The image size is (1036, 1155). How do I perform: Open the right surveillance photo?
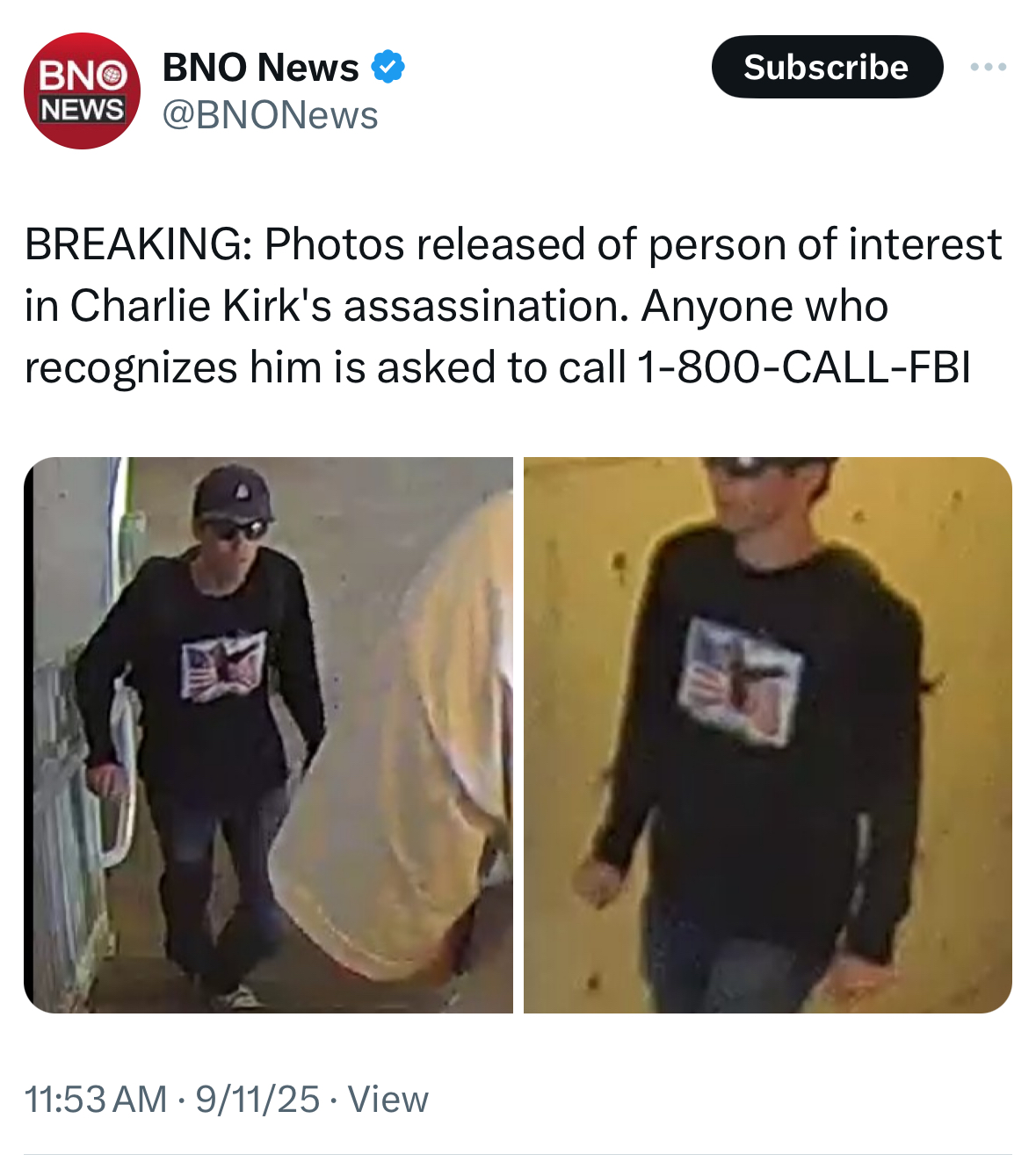pyautogui.click(x=768, y=735)
